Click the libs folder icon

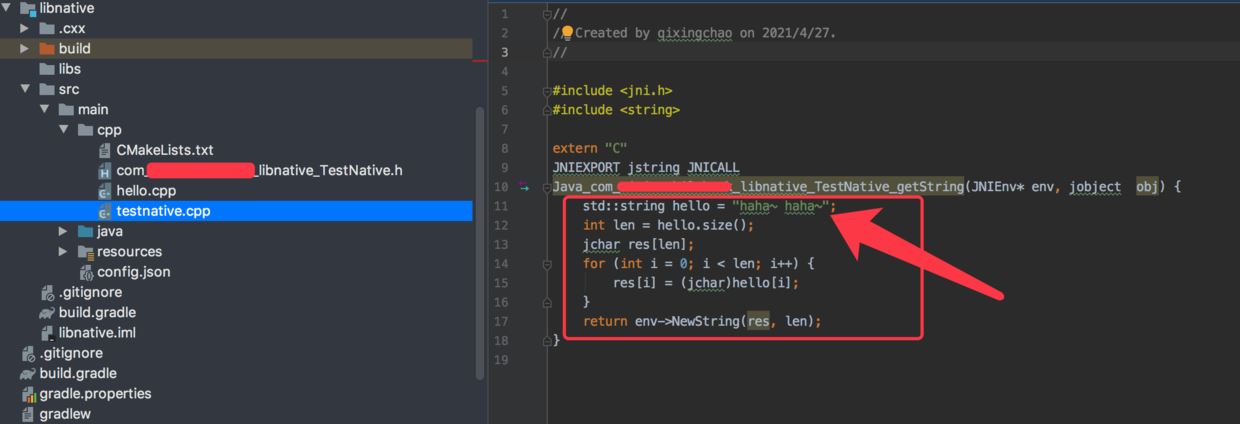(47, 69)
